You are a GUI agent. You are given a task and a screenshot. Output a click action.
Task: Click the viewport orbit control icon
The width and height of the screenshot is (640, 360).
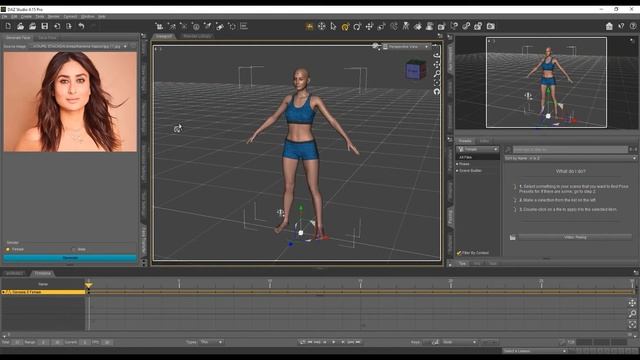coord(436,55)
